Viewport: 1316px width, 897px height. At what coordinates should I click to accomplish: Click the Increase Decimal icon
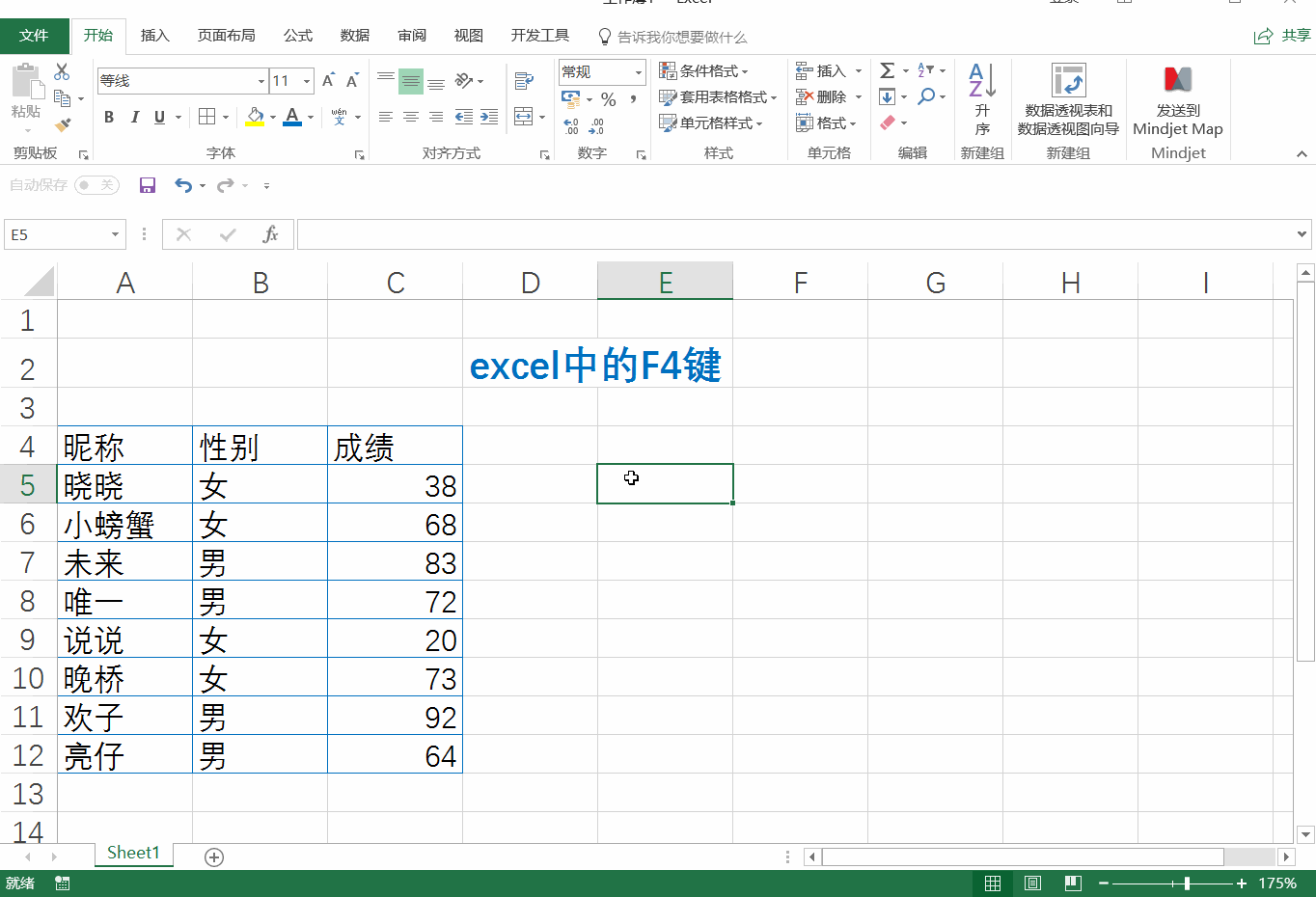coord(571,126)
